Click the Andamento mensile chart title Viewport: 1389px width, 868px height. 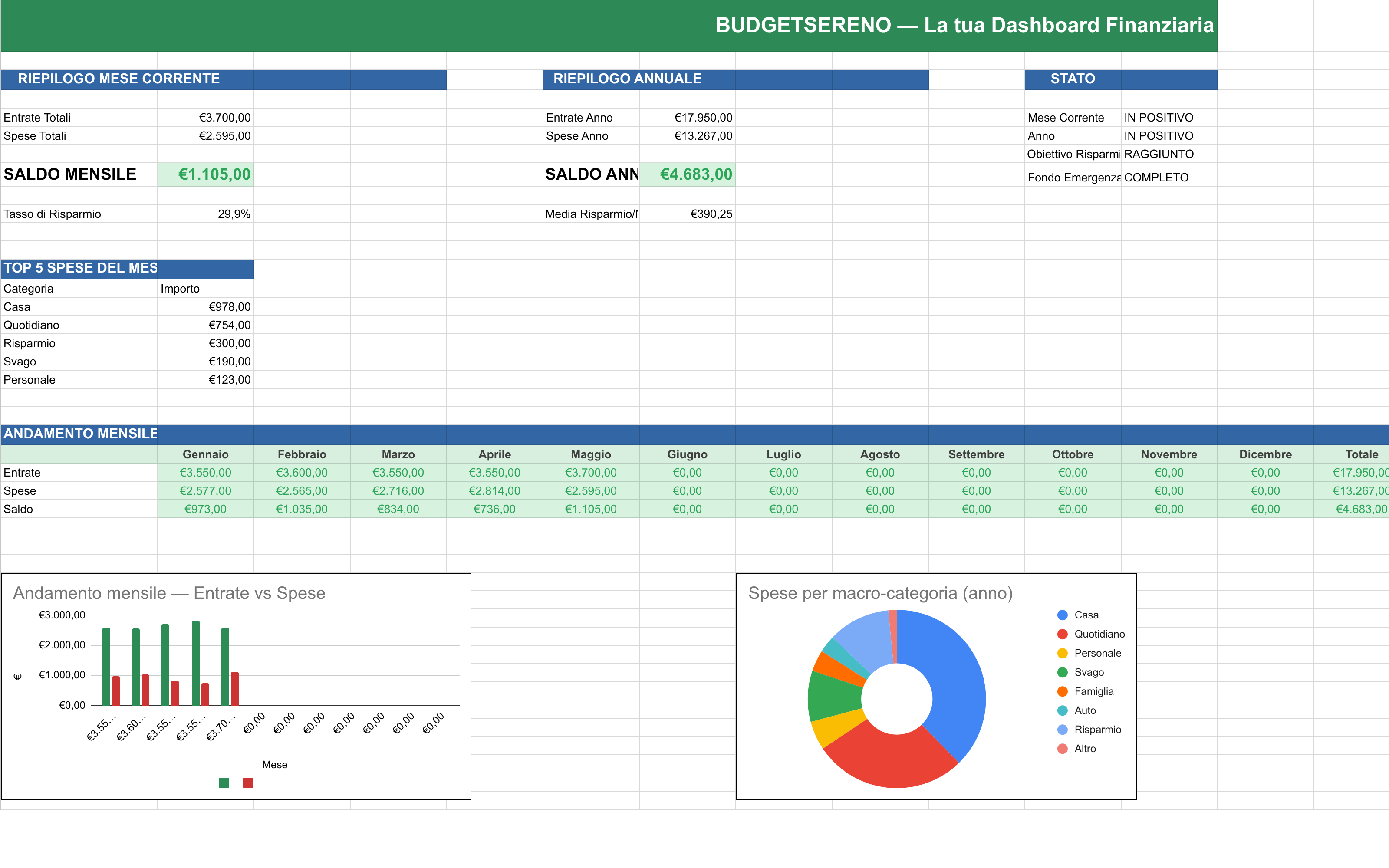(x=169, y=594)
